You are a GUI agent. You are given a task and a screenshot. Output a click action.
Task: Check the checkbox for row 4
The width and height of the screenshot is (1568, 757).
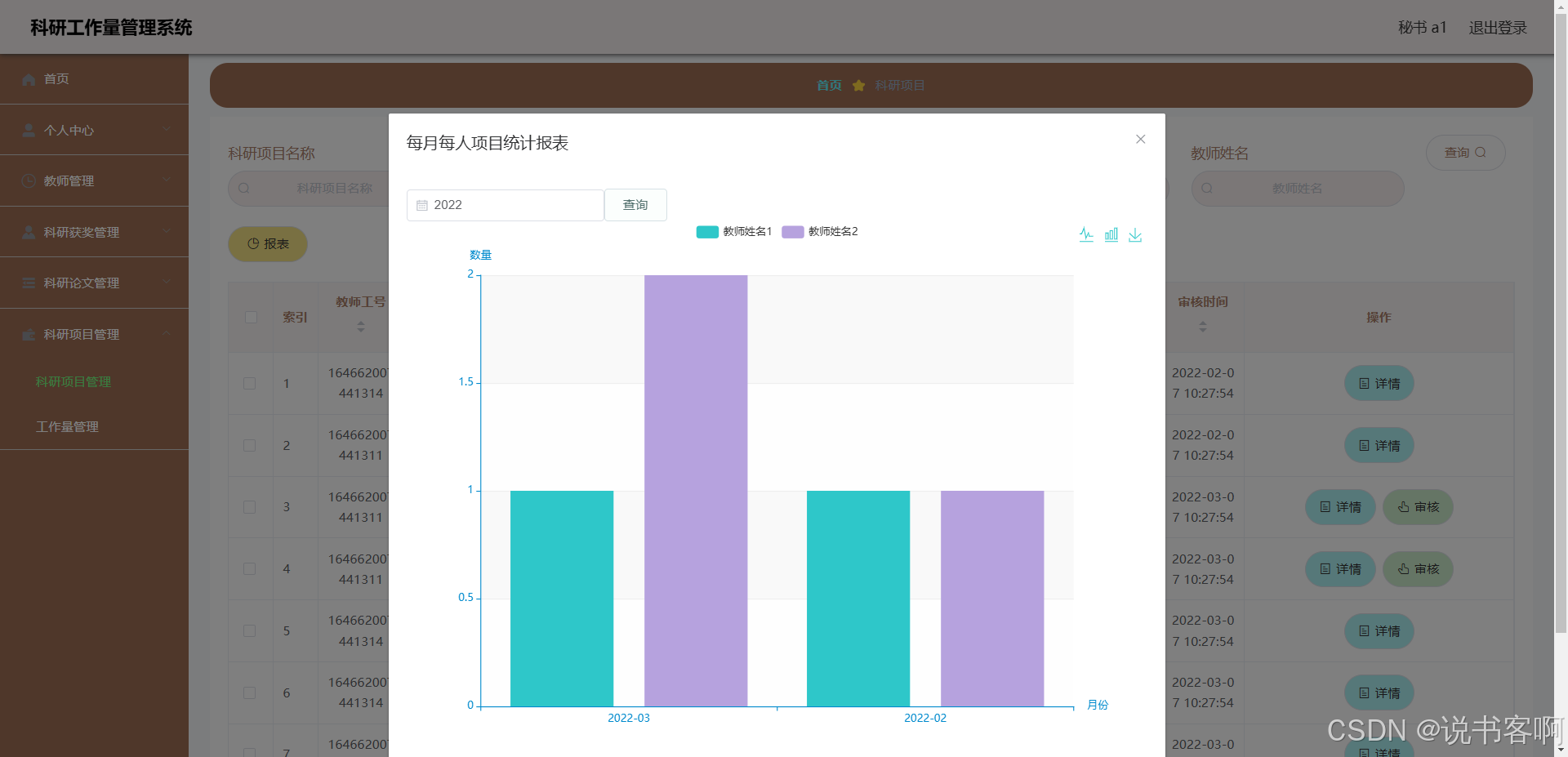250,569
